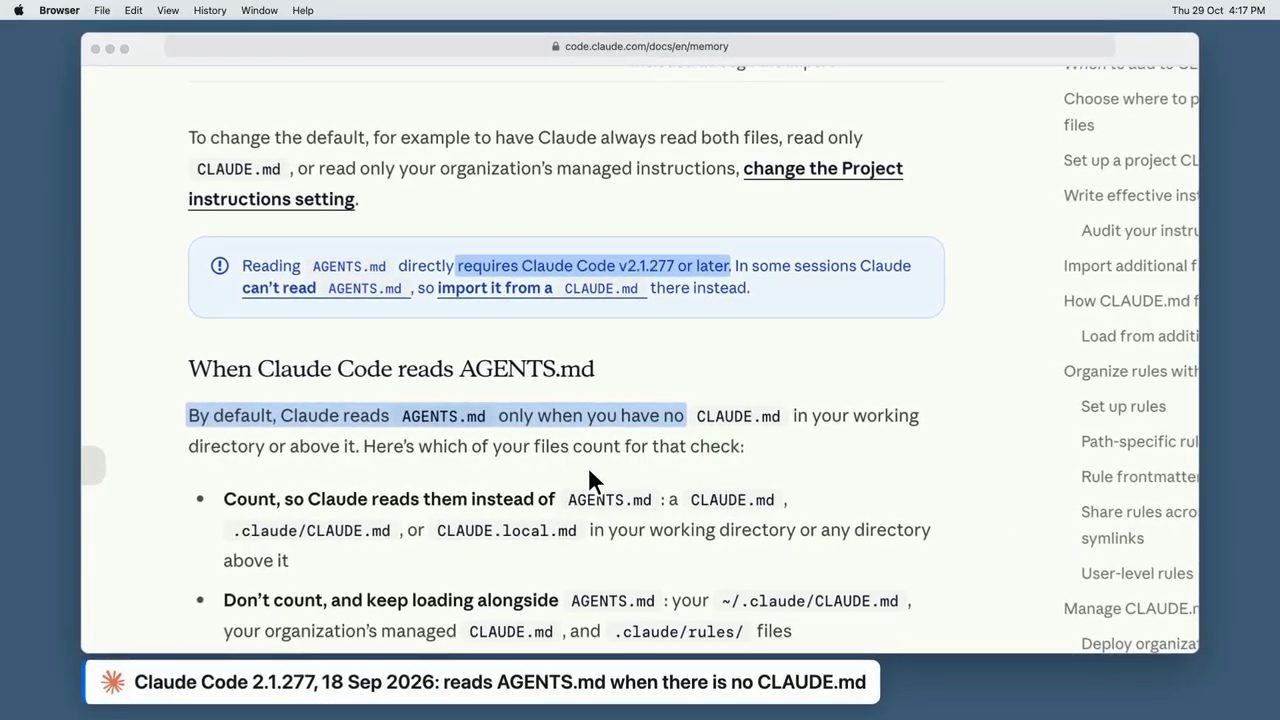Screen dimensions: 1280x720
Task: Select "Set up rules" in the sidebar
Action: [1123, 406]
